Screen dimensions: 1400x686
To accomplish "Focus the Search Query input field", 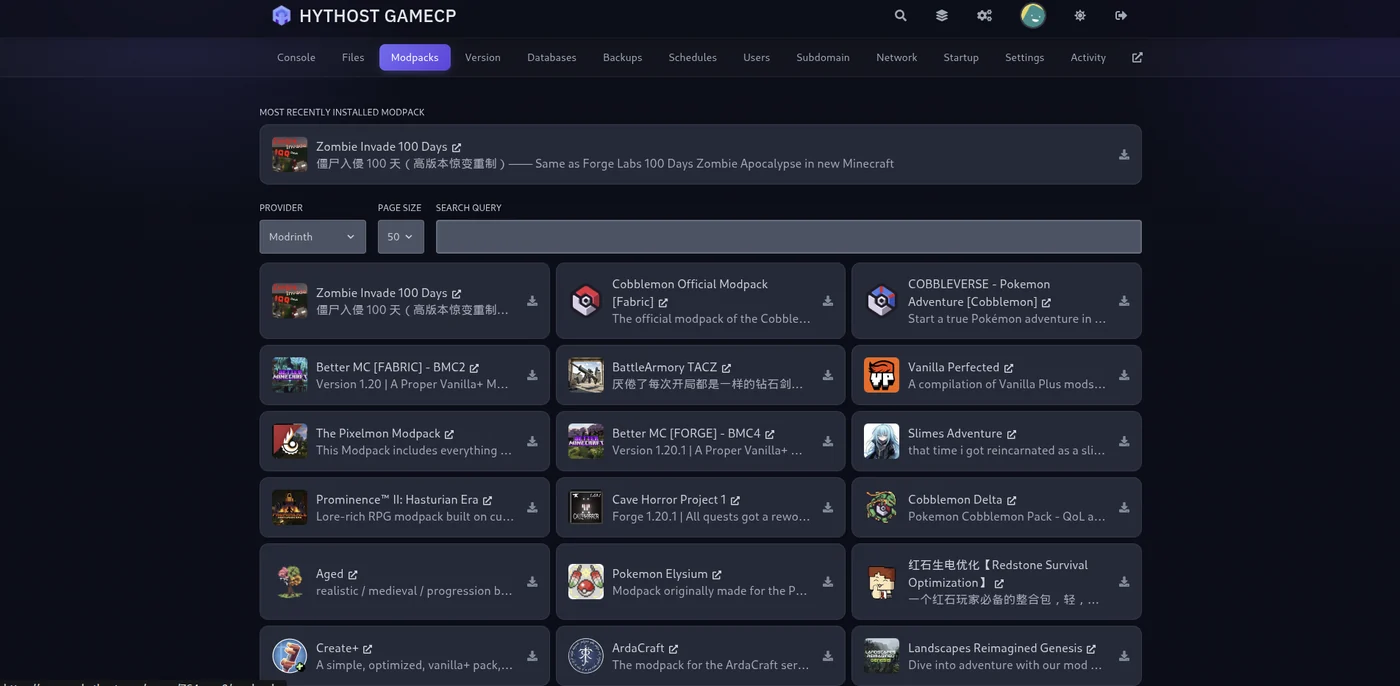I will 789,237.
